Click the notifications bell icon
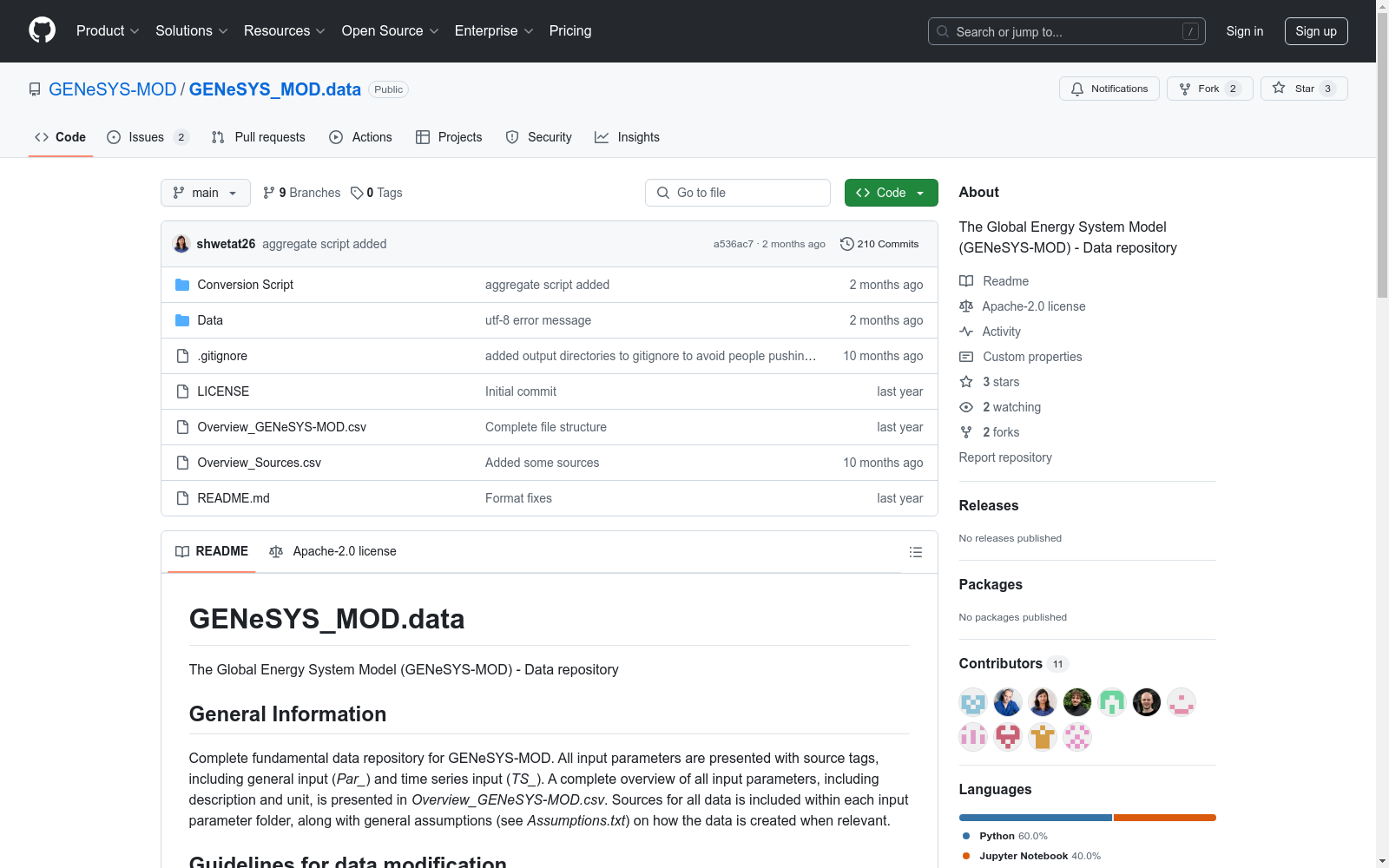 click(1077, 89)
